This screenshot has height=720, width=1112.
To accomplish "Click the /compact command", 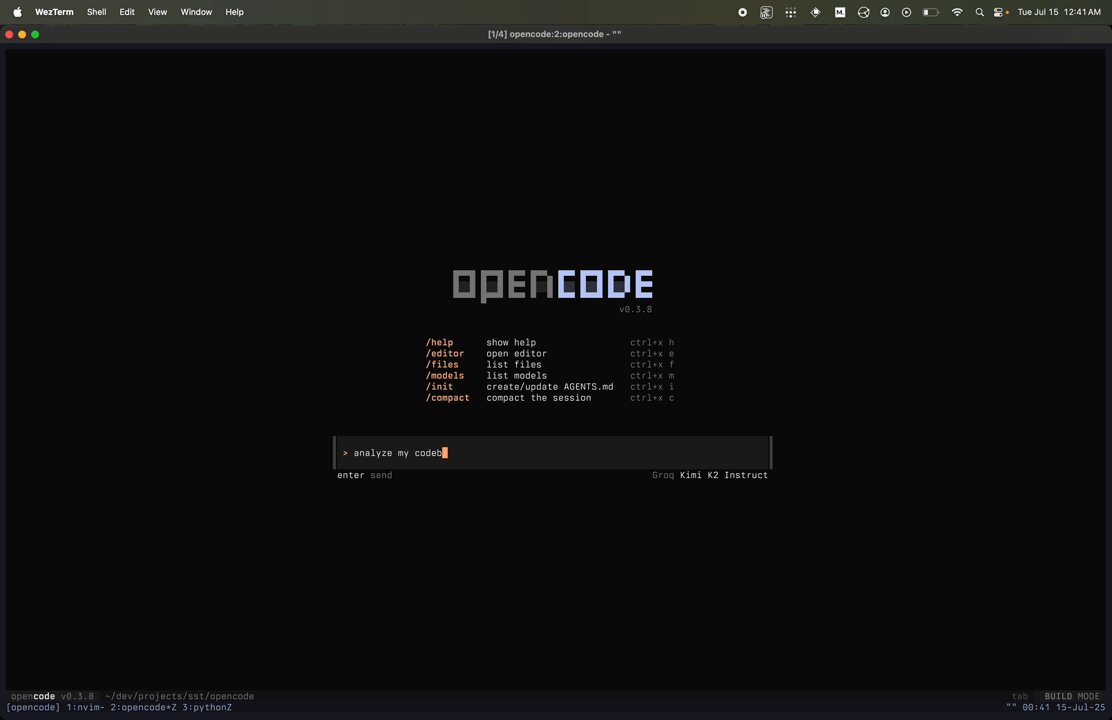I will [x=447, y=398].
